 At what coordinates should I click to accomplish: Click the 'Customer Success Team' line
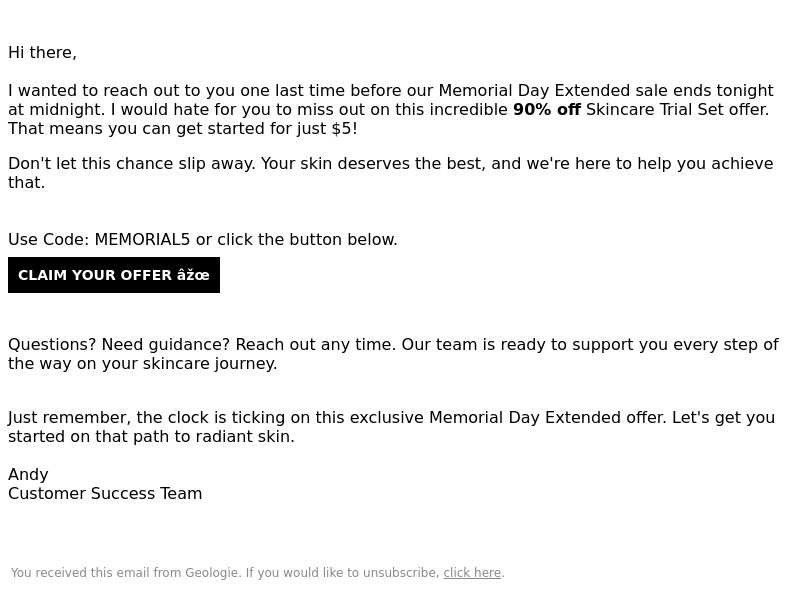click(105, 494)
